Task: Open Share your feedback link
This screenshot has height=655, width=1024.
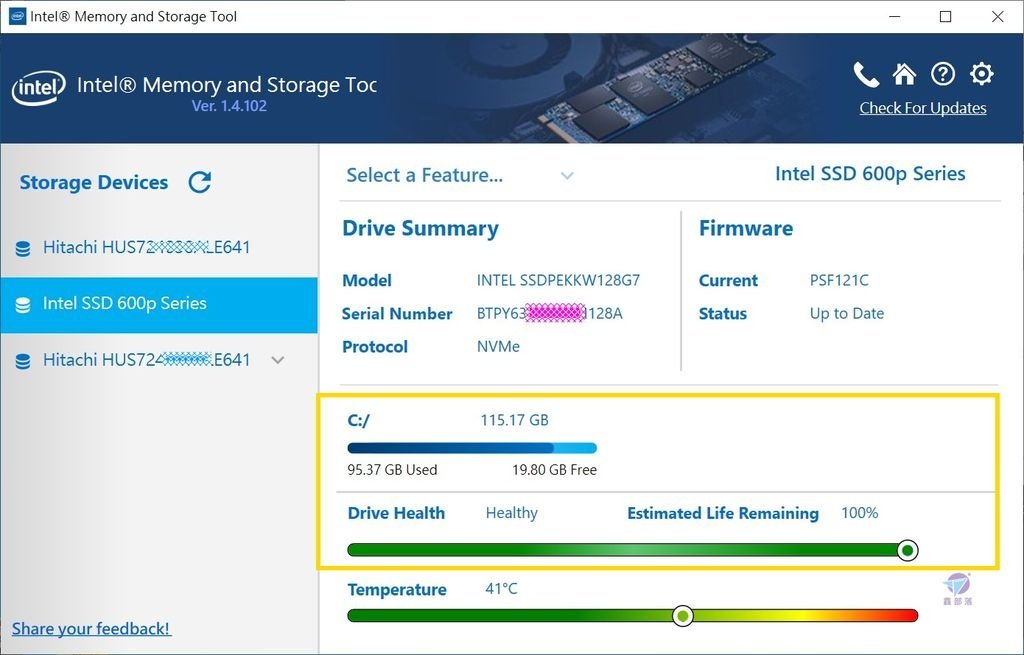Action: click(91, 628)
